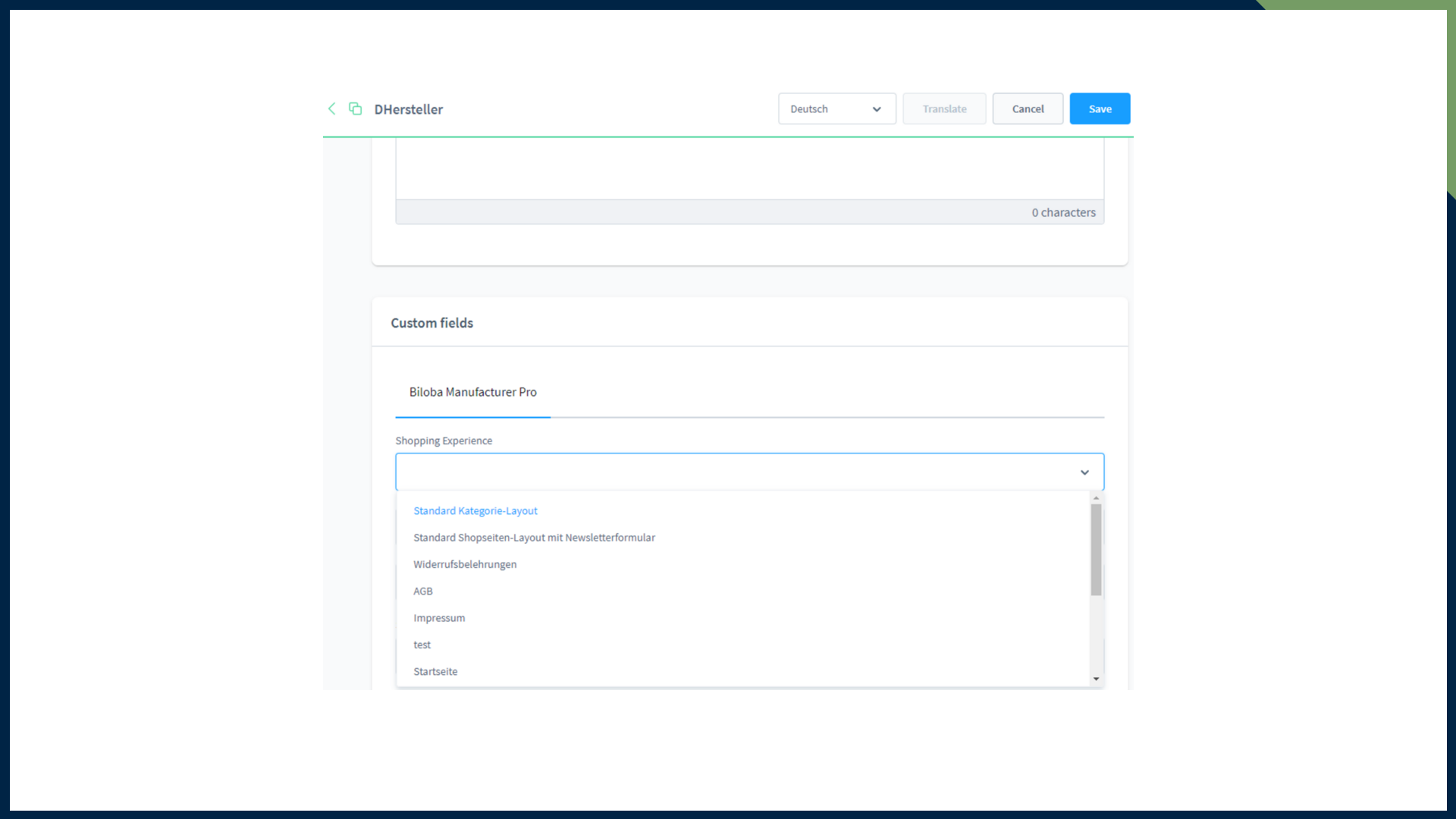Click the duplicate icon beside DHersteller

[x=355, y=108]
